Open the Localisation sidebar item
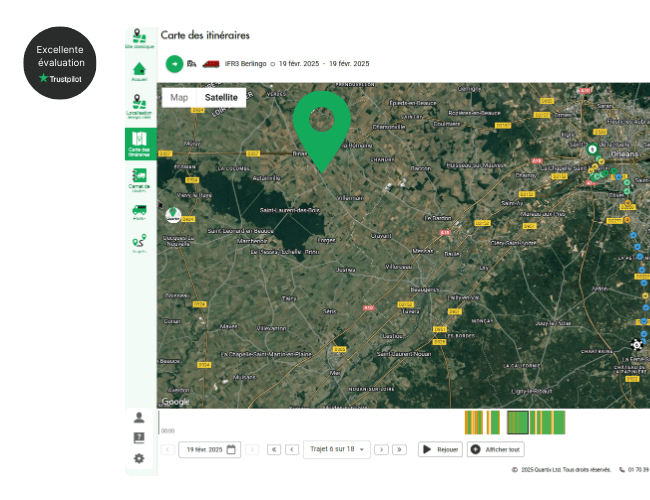This screenshot has width=650, height=500. point(139,106)
